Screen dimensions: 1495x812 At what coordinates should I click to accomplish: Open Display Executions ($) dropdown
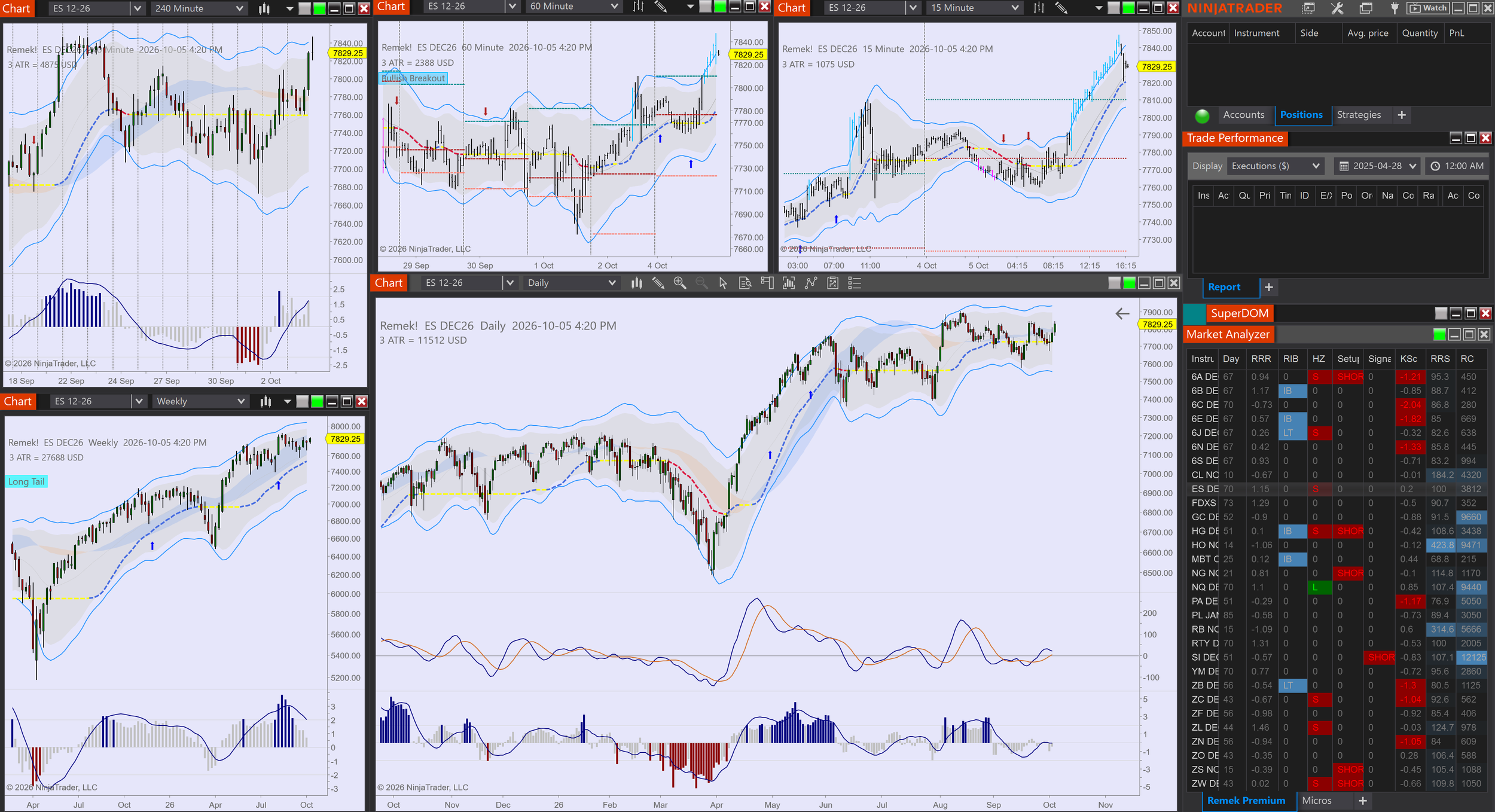point(1275,166)
